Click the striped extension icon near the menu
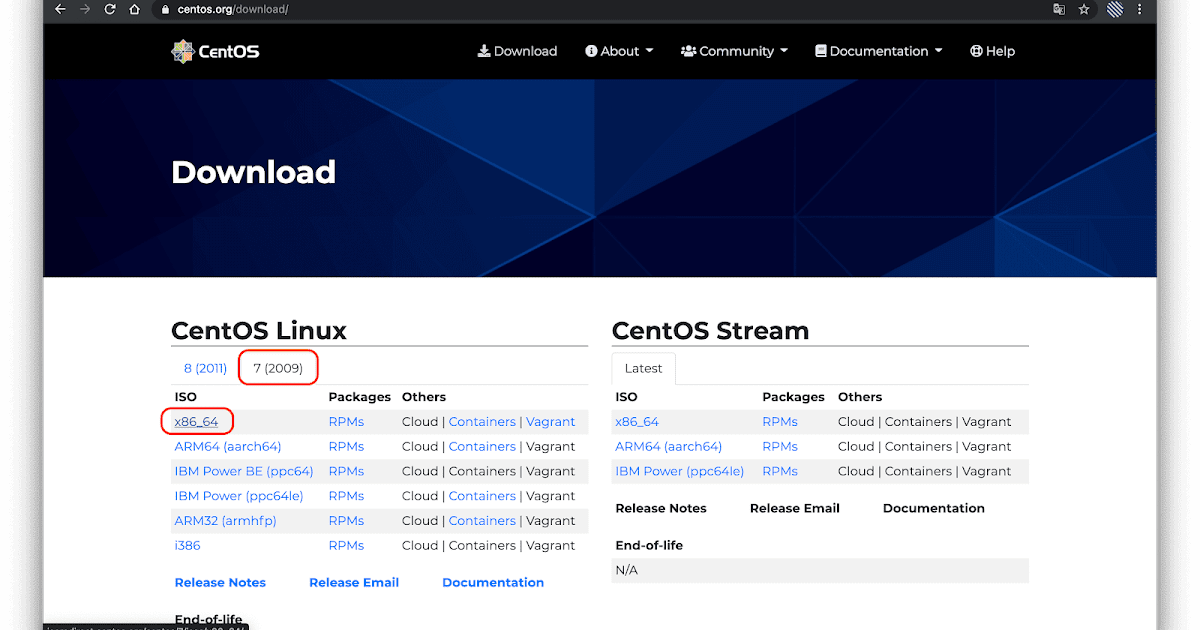The height and width of the screenshot is (630, 1200). coord(1113,10)
